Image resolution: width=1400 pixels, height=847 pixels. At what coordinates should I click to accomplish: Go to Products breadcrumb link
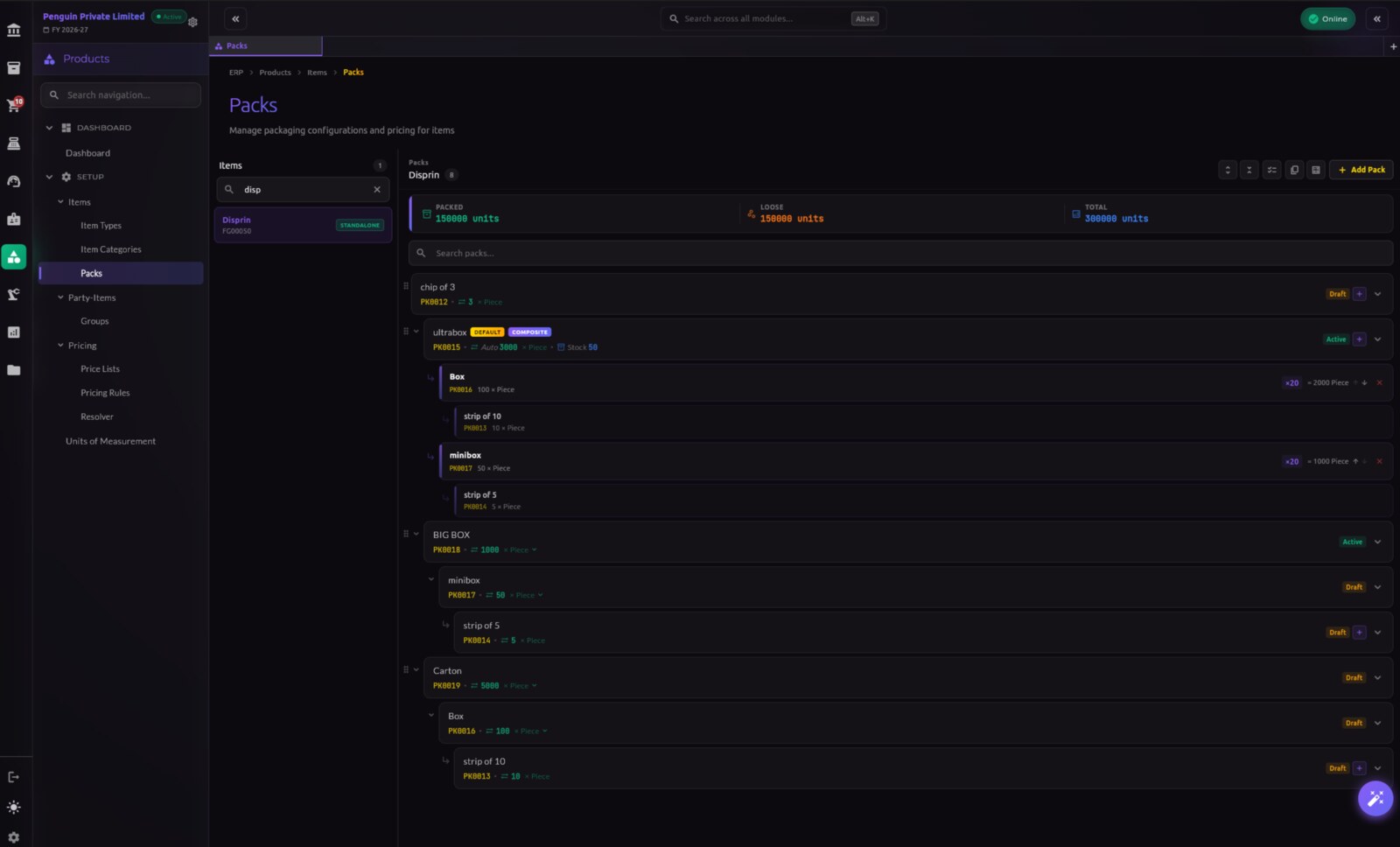275,73
